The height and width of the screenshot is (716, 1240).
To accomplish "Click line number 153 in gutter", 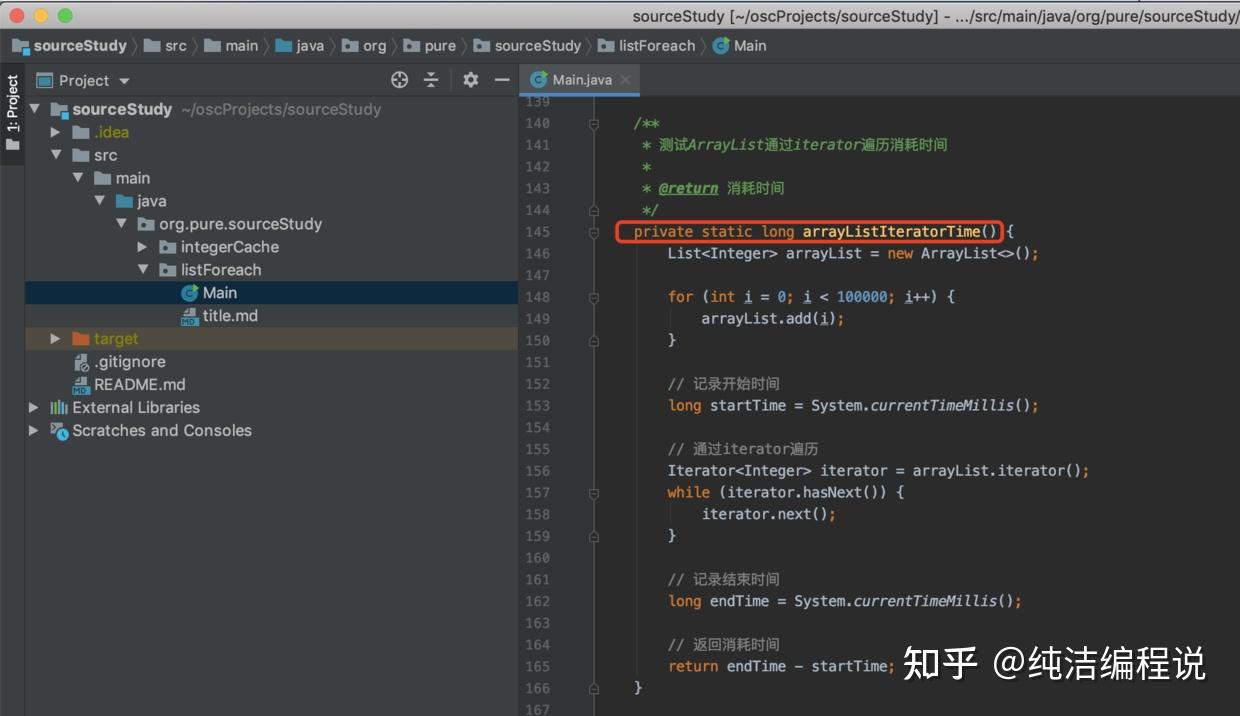I will click(x=537, y=406).
